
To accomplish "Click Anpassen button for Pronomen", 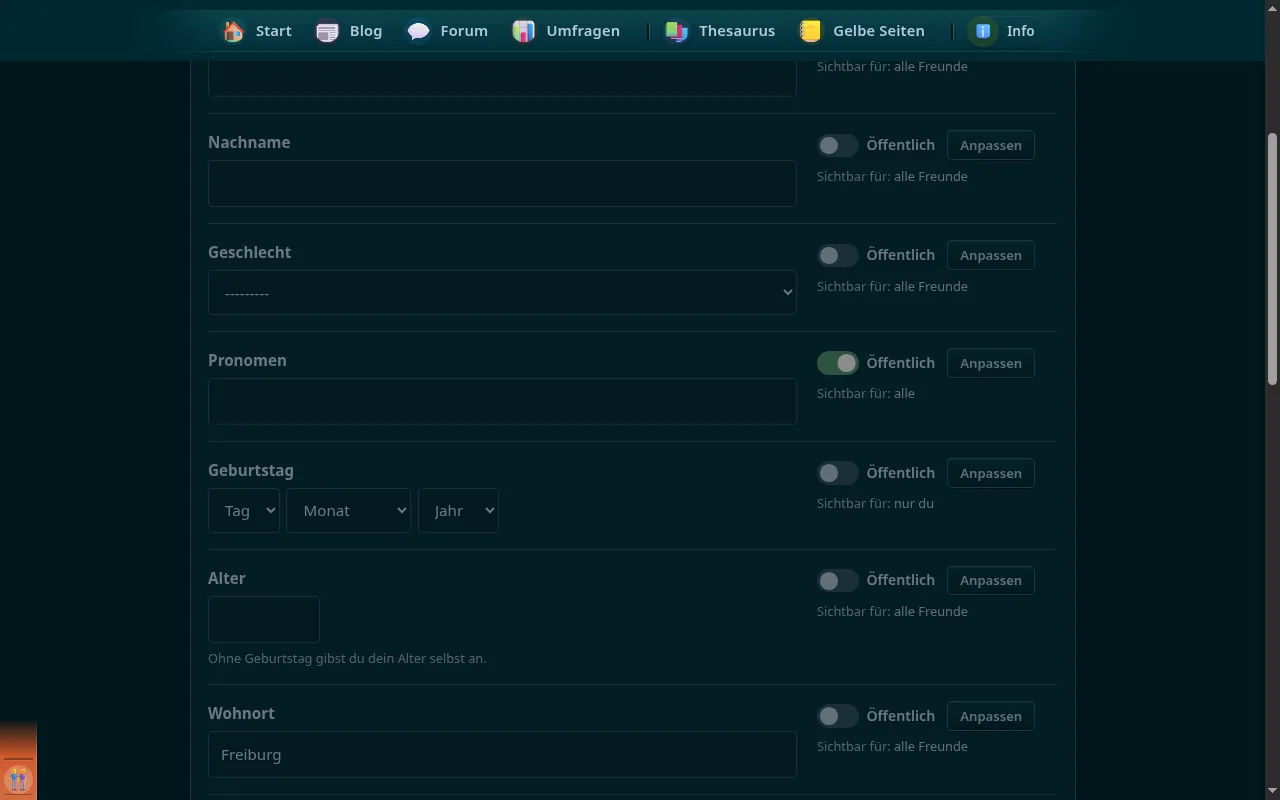I will [x=991, y=363].
